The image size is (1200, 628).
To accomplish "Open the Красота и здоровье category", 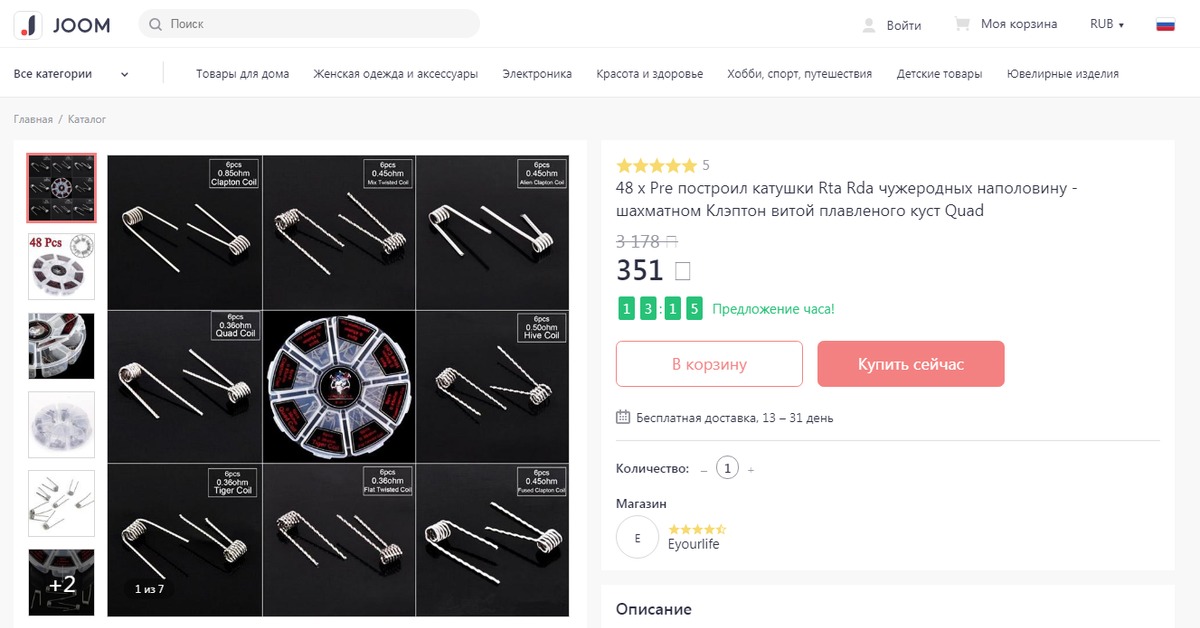I will pos(650,74).
